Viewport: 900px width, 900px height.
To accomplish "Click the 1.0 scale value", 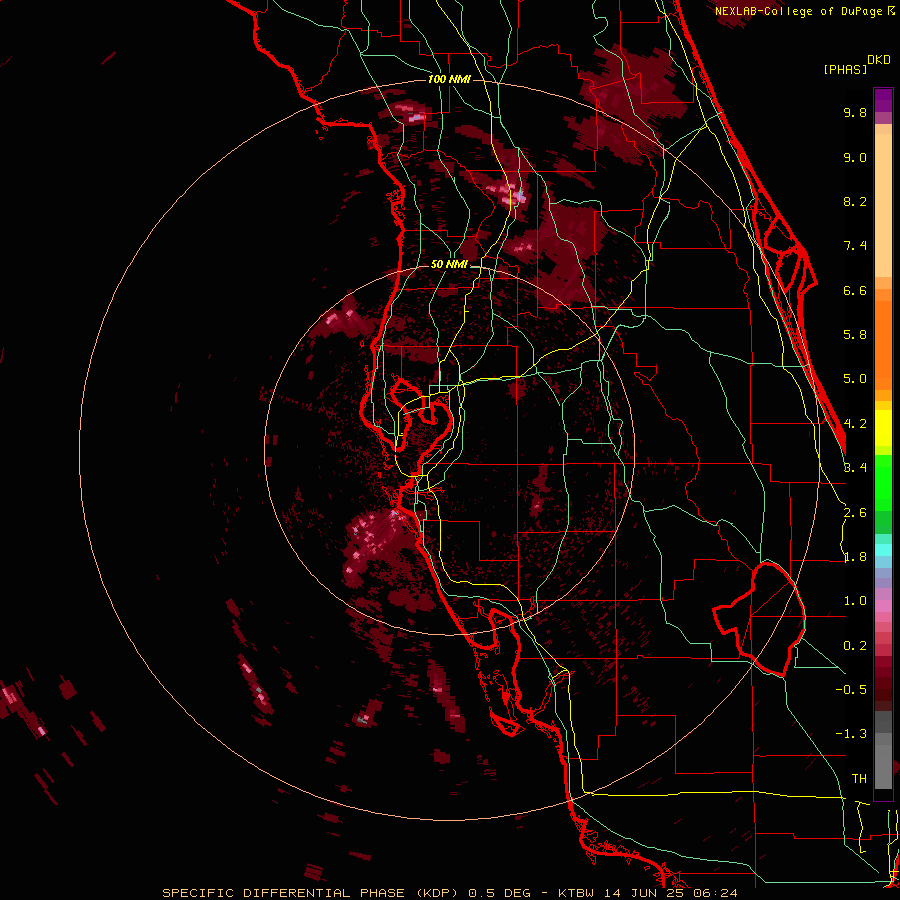I will tap(855, 601).
